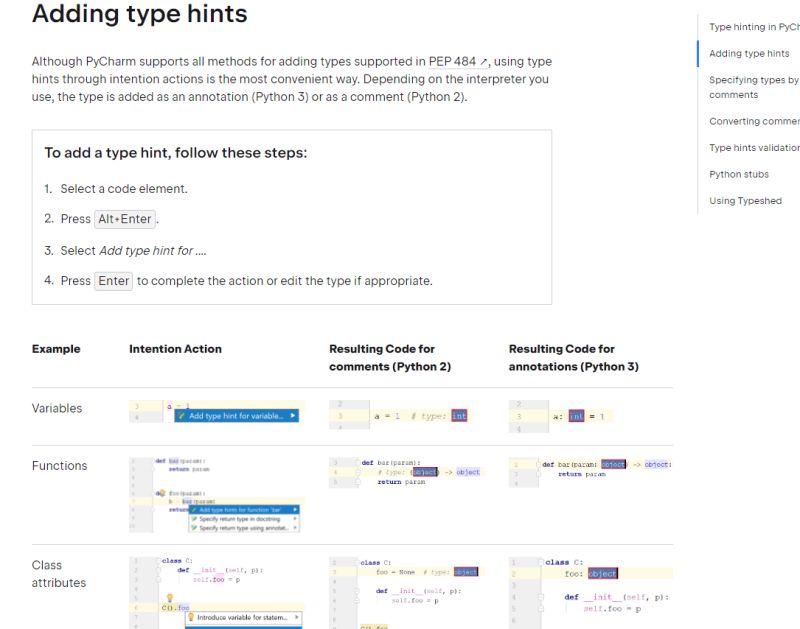800x629 pixels.
Task: Click the pencil icon on "Add type hints for function 'bar'"
Action: [195, 508]
